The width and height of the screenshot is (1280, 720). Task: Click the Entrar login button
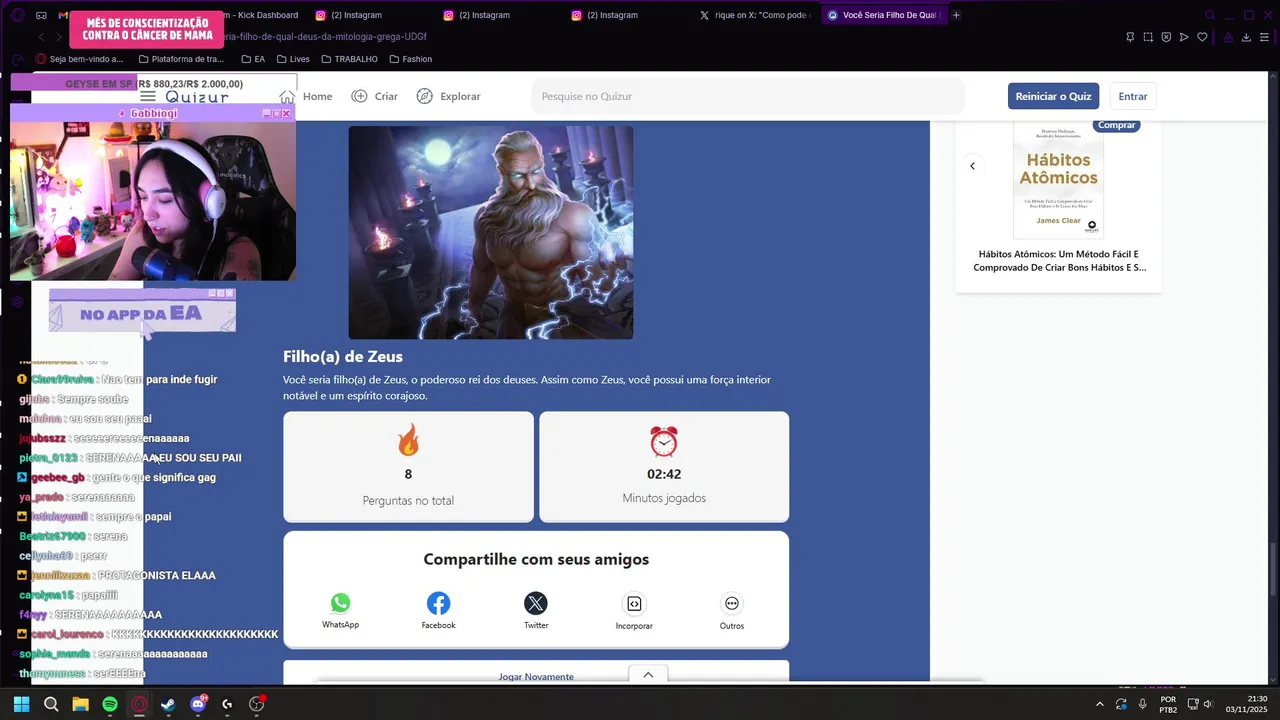pos(1133,96)
